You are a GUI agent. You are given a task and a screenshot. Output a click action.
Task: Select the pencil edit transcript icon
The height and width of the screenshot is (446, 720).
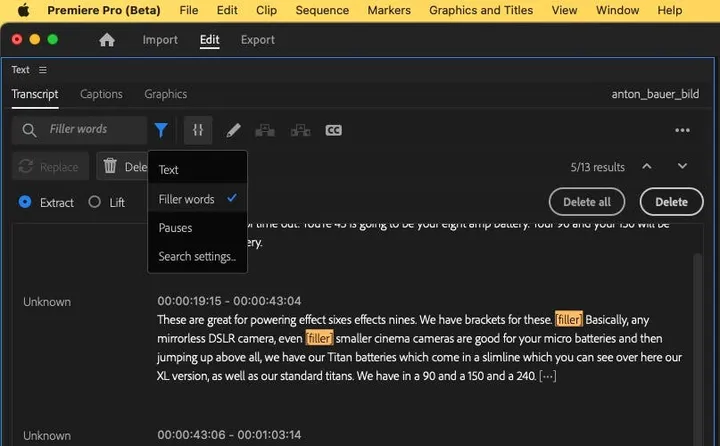click(x=233, y=130)
